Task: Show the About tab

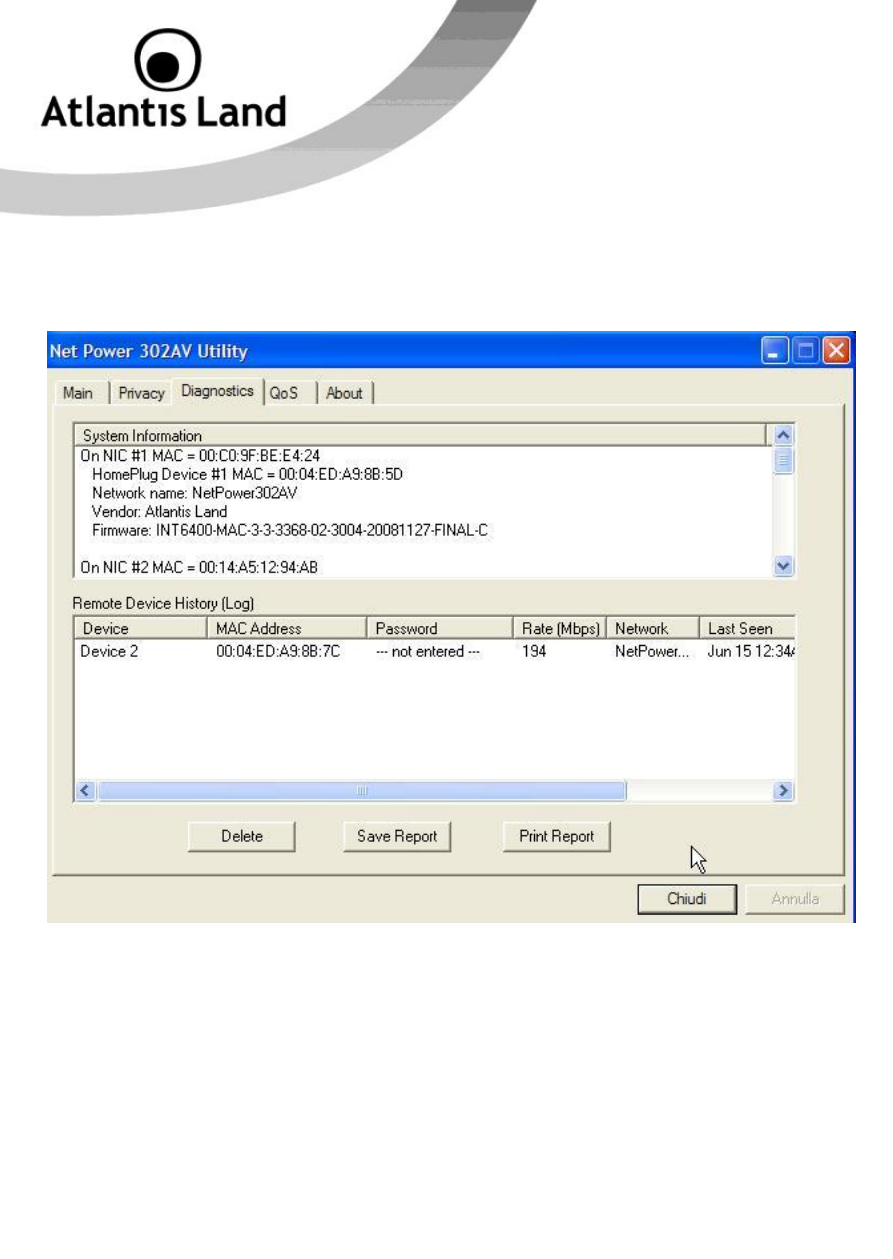Action: click(x=344, y=393)
